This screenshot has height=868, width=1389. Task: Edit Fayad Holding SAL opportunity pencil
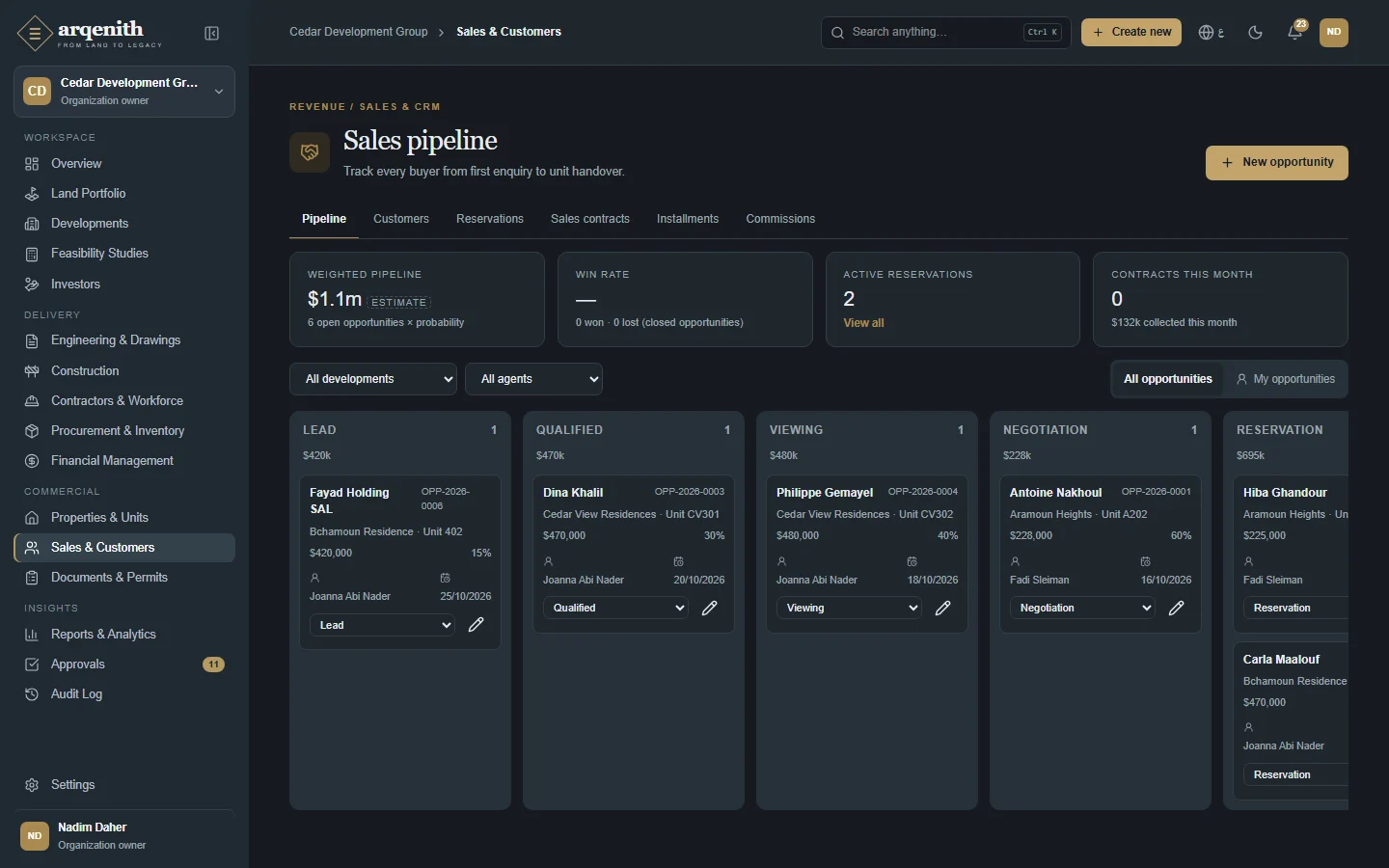click(x=477, y=625)
